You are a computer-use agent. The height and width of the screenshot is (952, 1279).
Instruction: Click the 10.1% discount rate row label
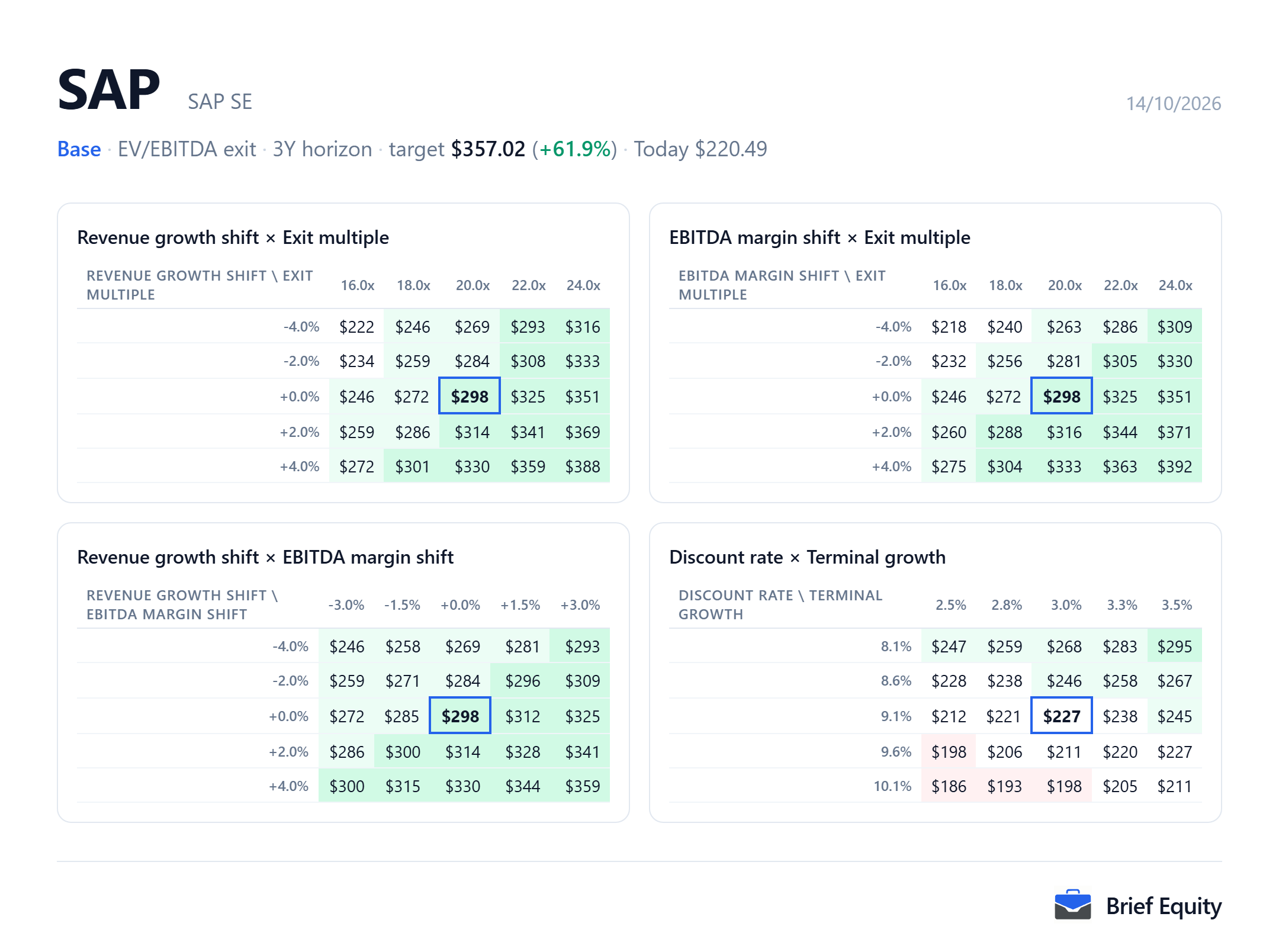click(x=892, y=786)
